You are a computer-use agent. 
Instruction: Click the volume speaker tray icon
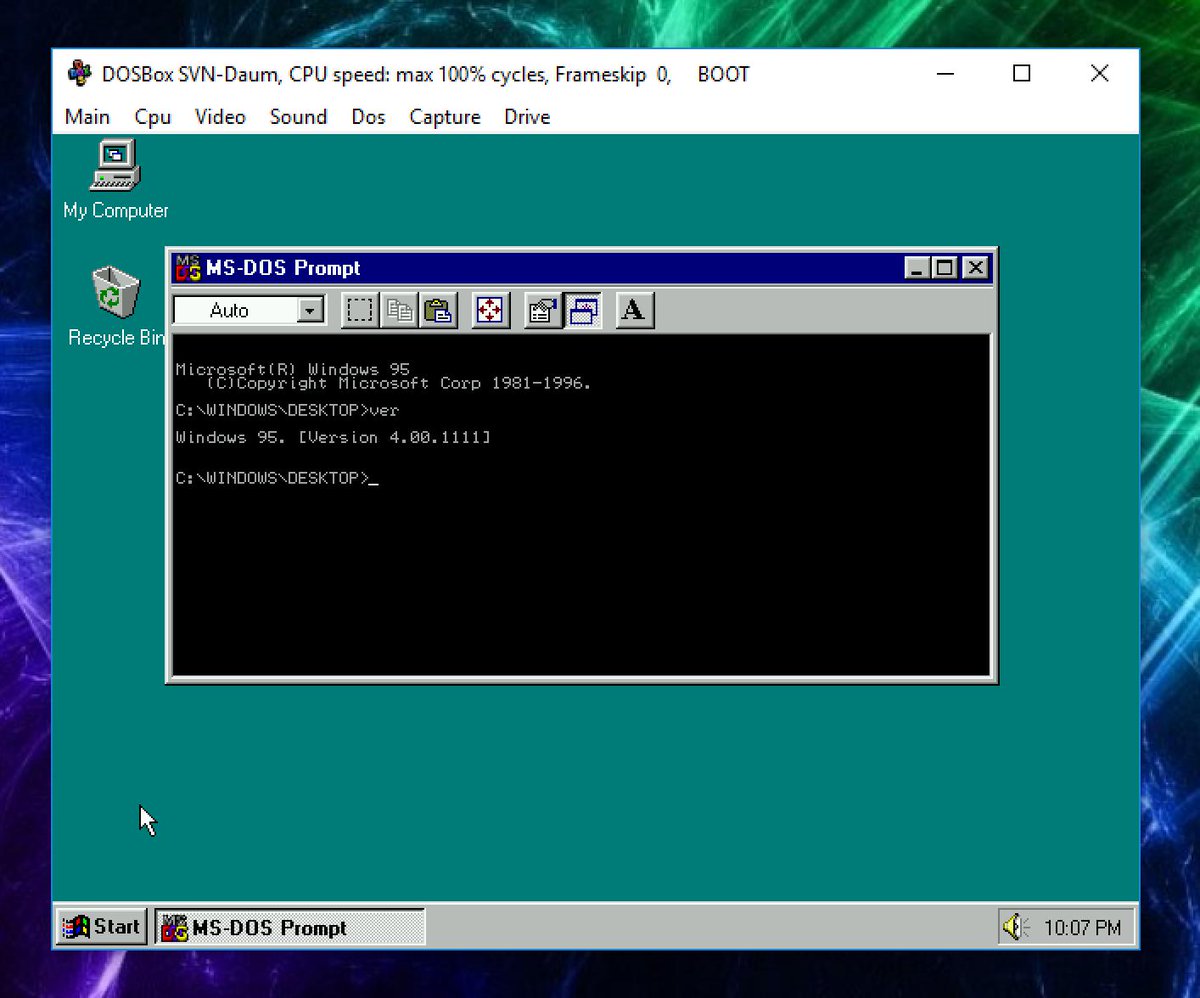(1015, 927)
